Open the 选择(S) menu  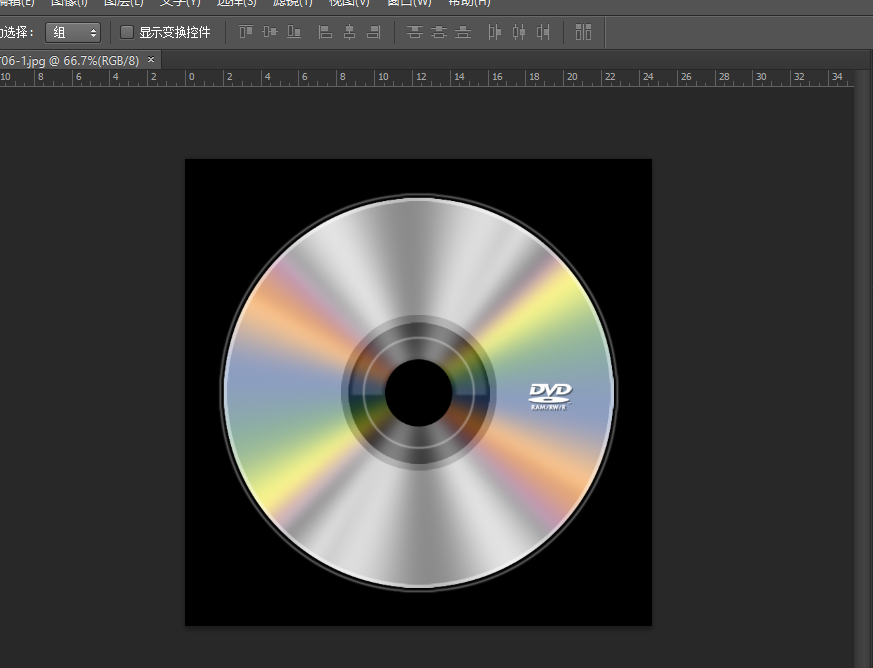click(x=237, y=3)
